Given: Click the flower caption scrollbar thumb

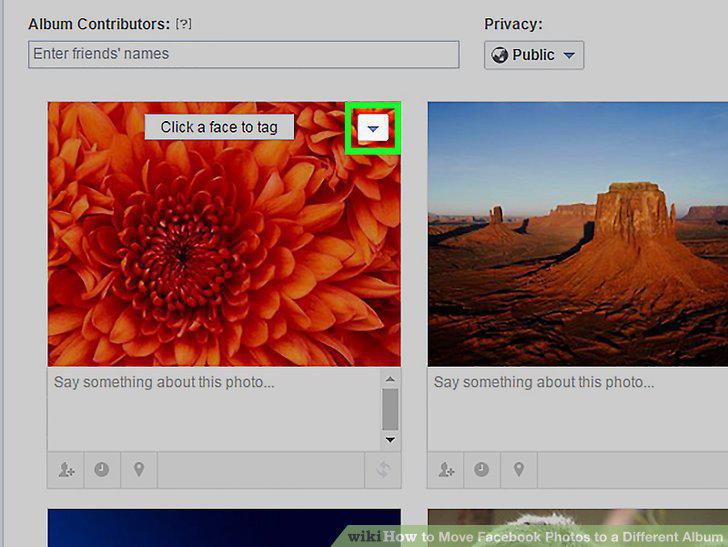Looking at the screenshot, I should click(390, 410).
